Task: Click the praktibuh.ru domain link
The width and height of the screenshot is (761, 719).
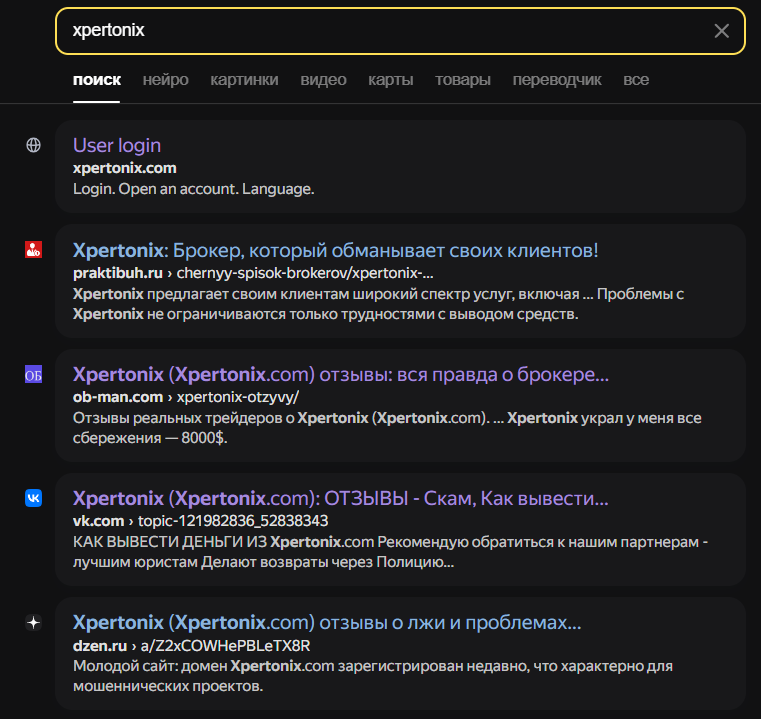Action: tap(118, 273)
